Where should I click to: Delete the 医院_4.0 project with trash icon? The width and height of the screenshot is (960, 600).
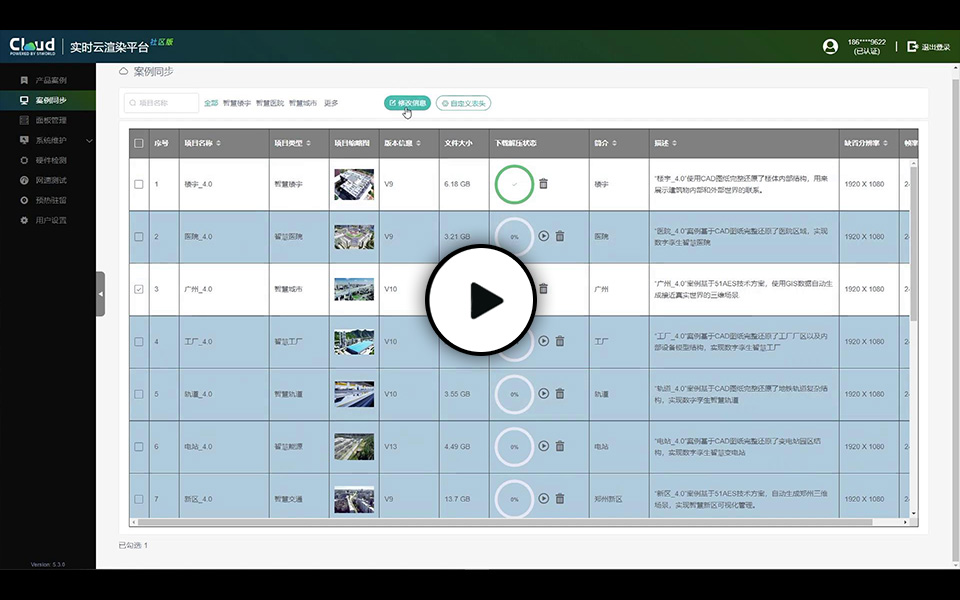click(560, 236)
